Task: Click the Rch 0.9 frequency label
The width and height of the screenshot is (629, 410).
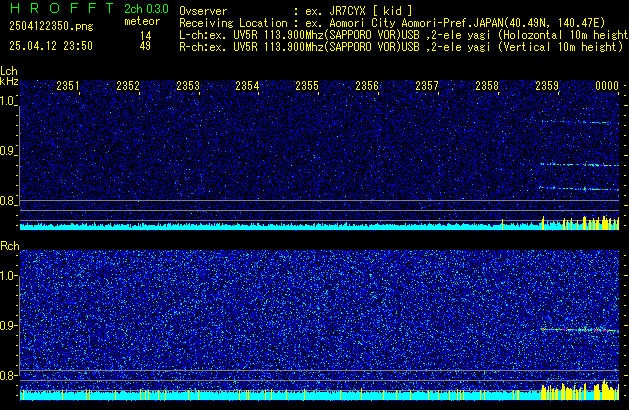Action: [x=7, y=325]
